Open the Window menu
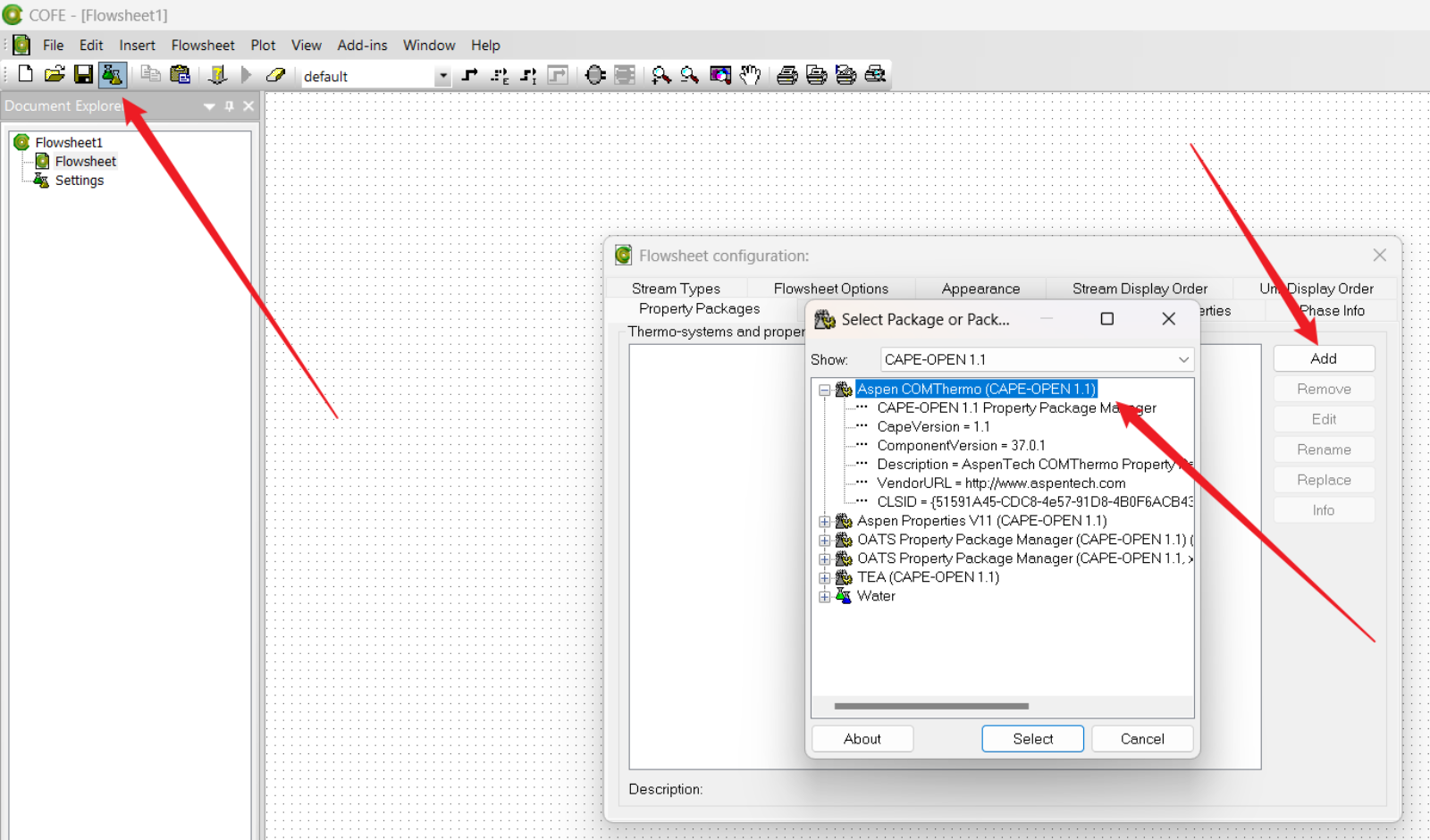This screenshot has width=1430, height=840. pyautogui.click(x=429, y=45)
